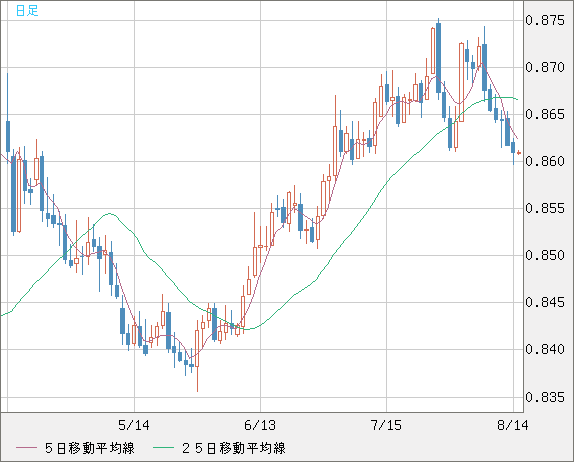The image size is (574, 462).
Task: Click the 0.855 price axis label
Action: (545, 208)
